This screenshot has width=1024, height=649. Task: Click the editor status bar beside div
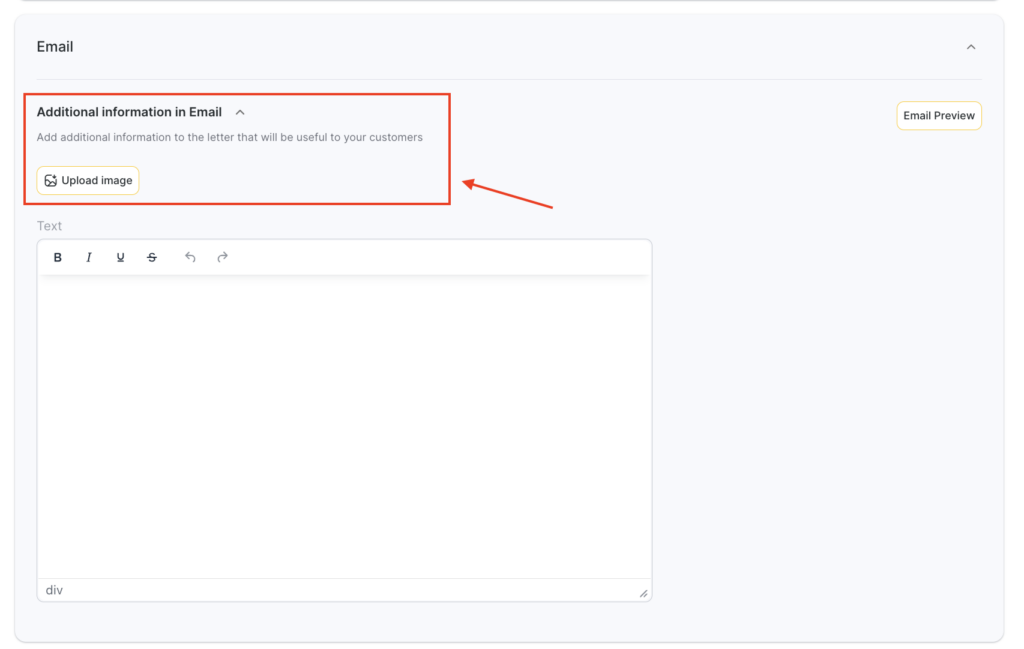(340, 591)
